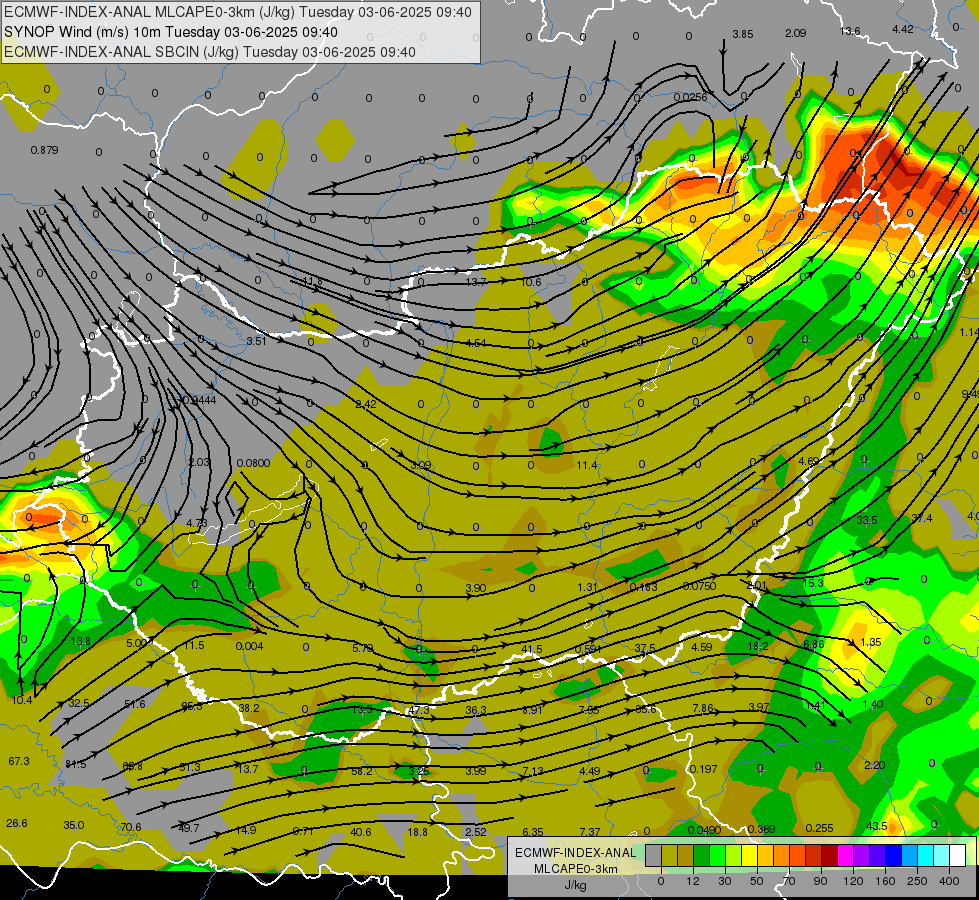Click the map value '3.90'
Viewport: 979px width, 900px height.
[x=476, y=588]
